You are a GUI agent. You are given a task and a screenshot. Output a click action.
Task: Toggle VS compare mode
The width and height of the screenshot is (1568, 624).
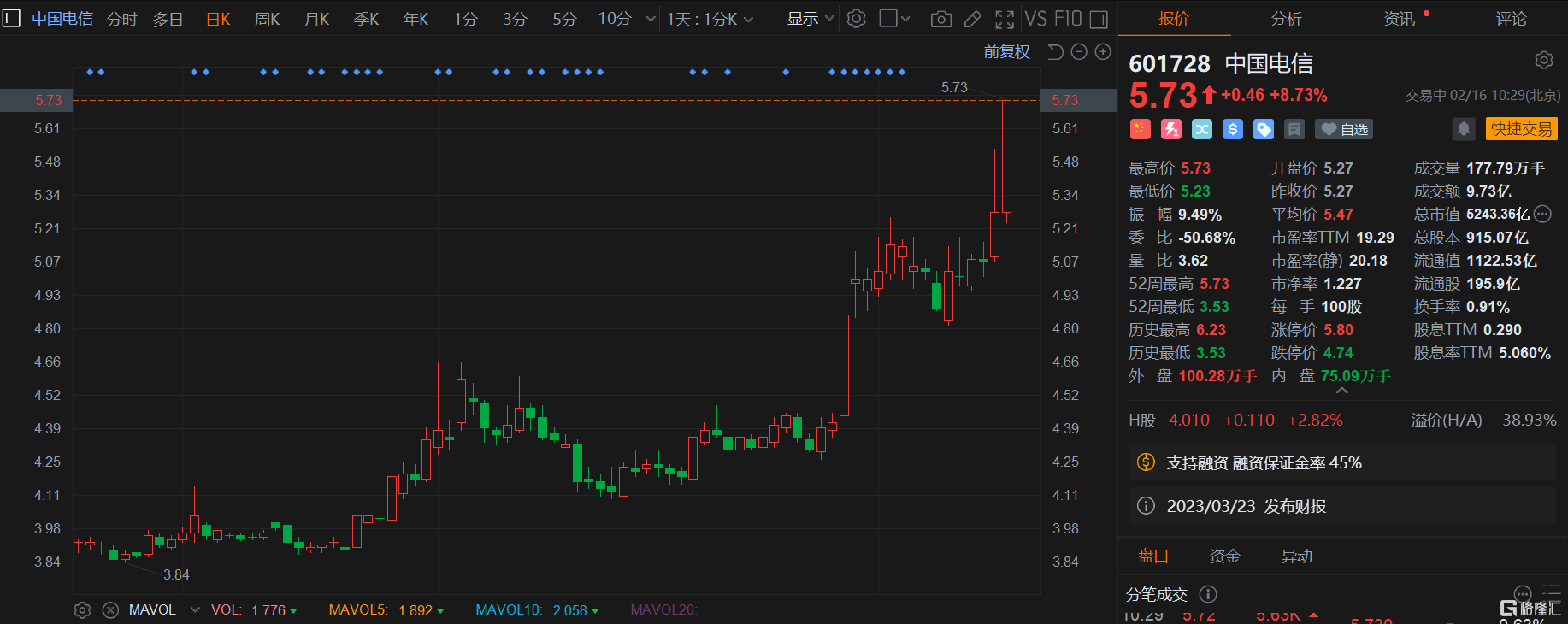[x=1035, y=19]
